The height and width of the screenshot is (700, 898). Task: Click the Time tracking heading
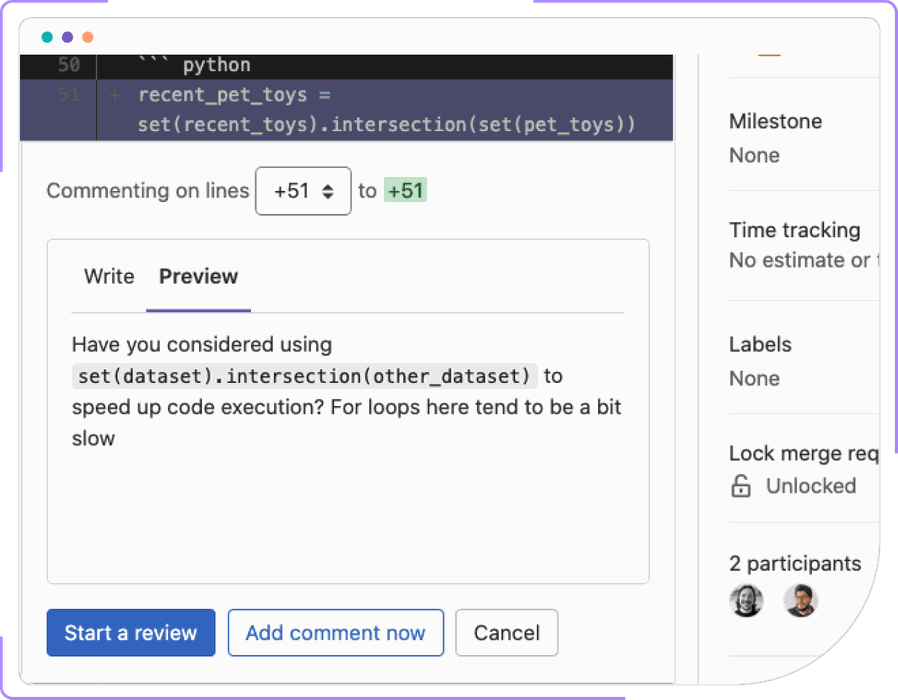[794, 230]
